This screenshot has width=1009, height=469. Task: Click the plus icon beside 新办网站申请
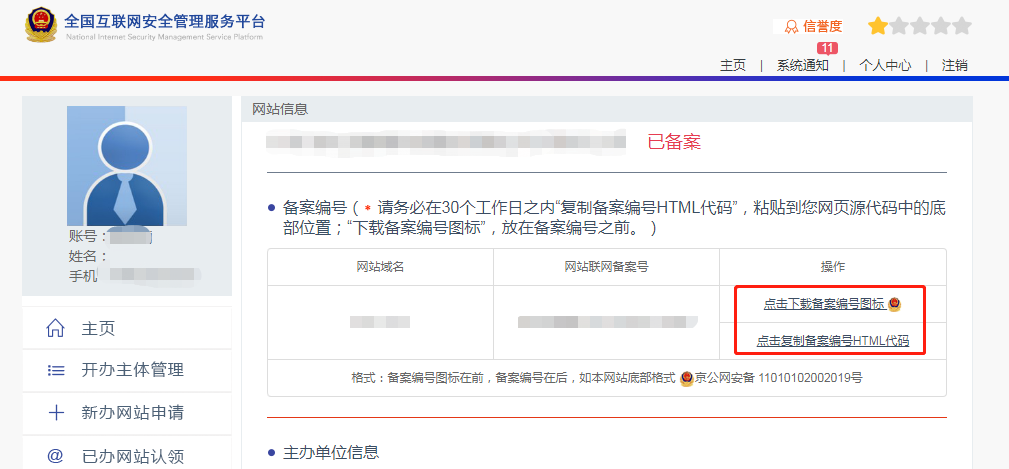[56, 413]
